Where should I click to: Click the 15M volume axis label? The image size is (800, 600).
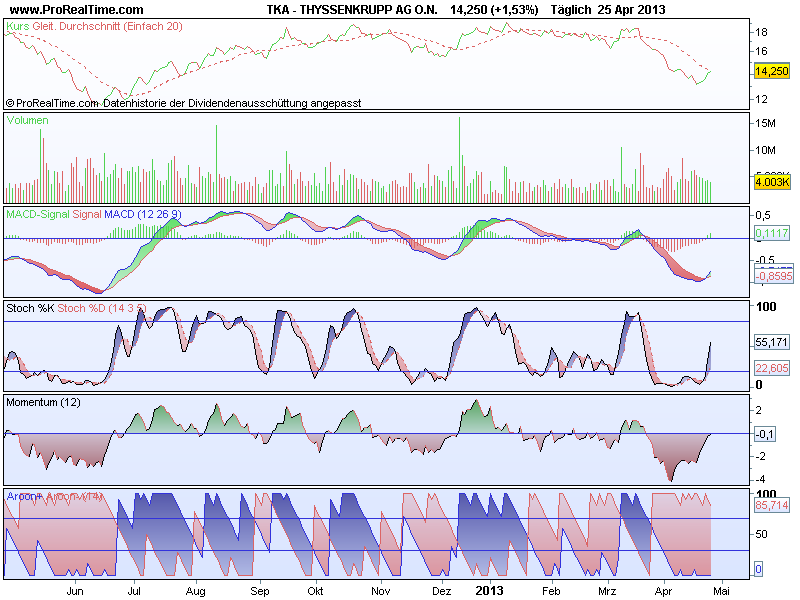765,123
